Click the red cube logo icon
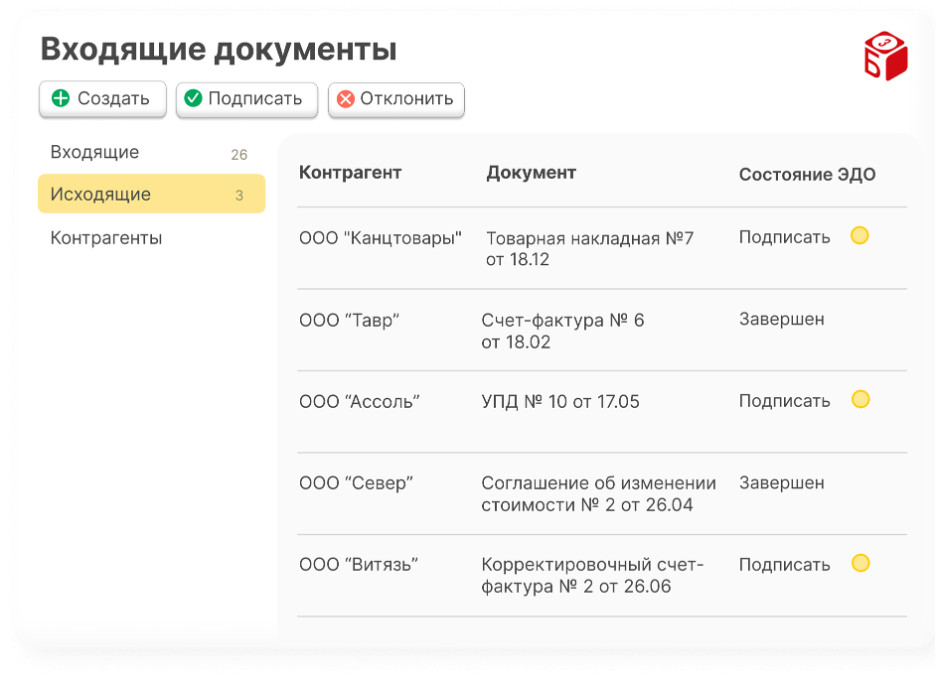The image size is (936, 678). coord(885,56)
